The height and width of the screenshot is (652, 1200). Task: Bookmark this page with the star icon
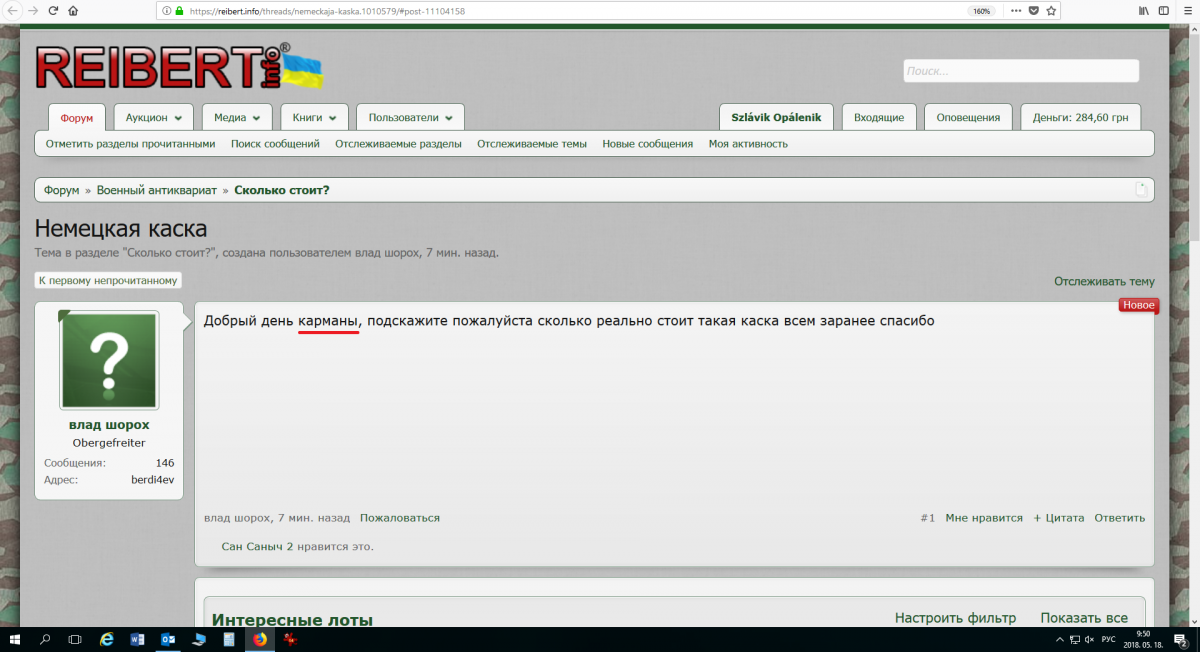(1051, 11)
